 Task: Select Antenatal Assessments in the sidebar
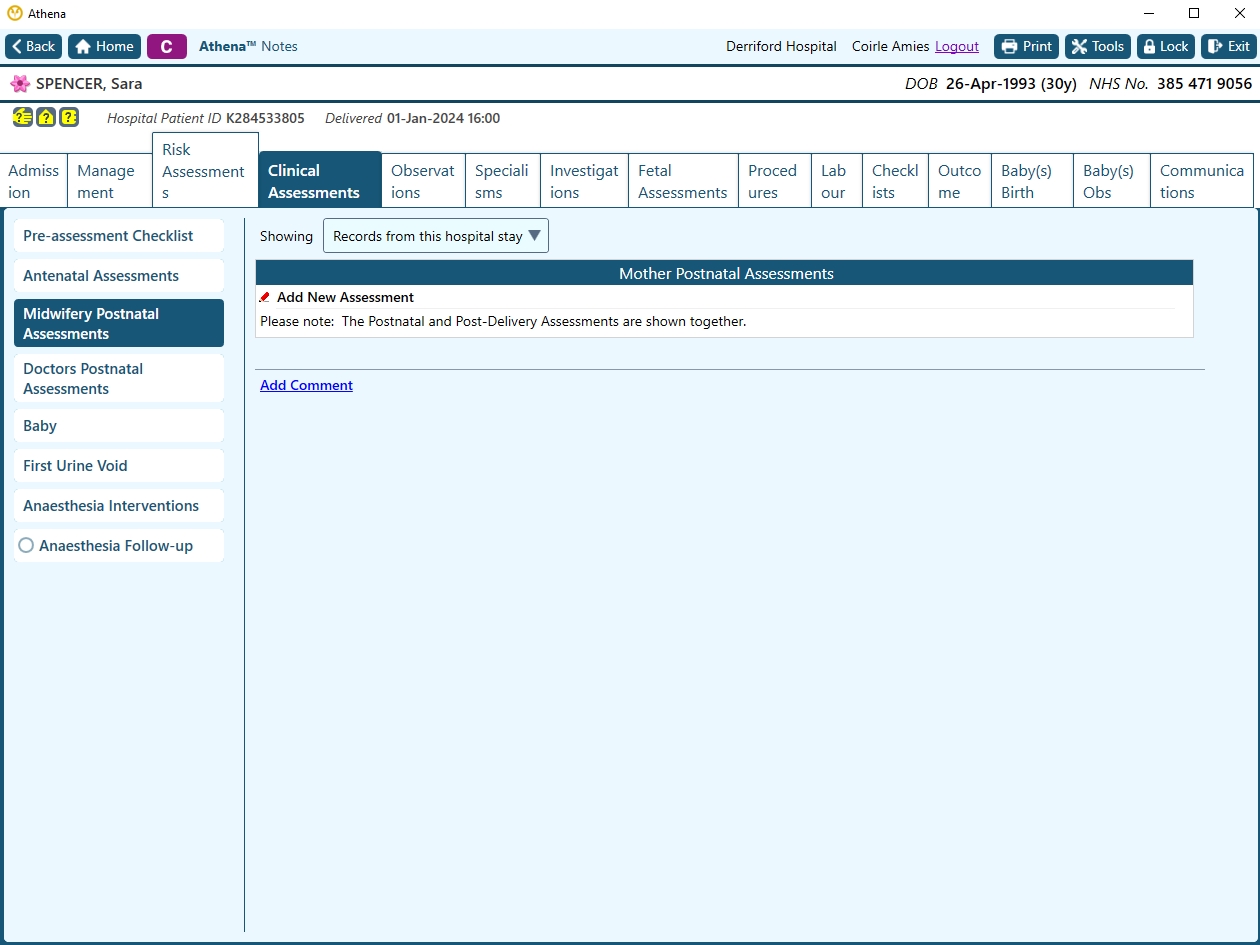119,276
